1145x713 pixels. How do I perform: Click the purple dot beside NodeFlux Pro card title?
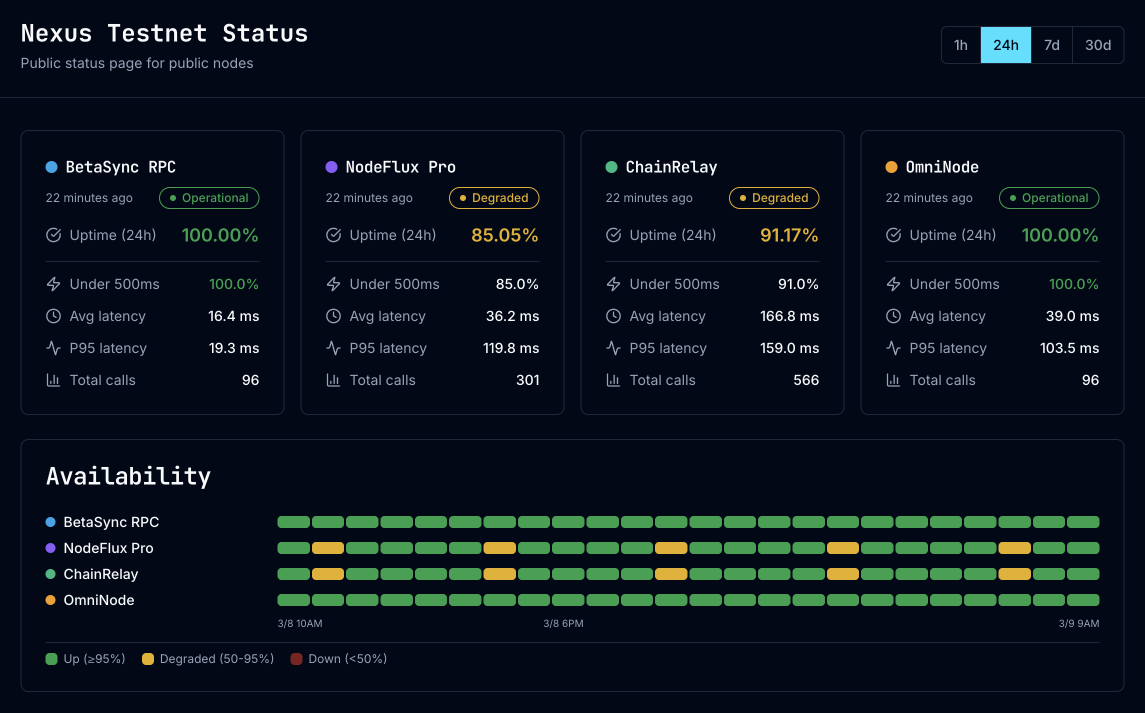pyautogui.click(x=332, y=167)
